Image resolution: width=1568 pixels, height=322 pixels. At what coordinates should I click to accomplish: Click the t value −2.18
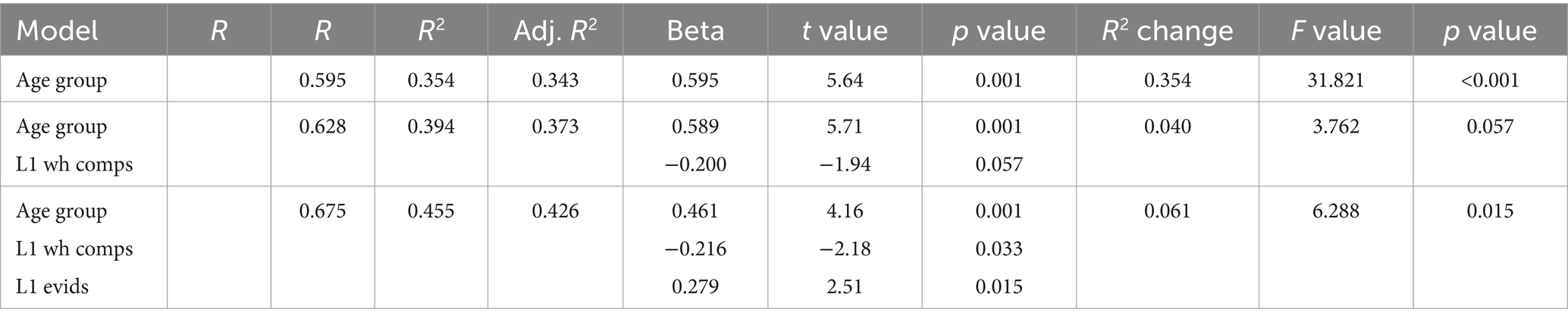(845, 249)
